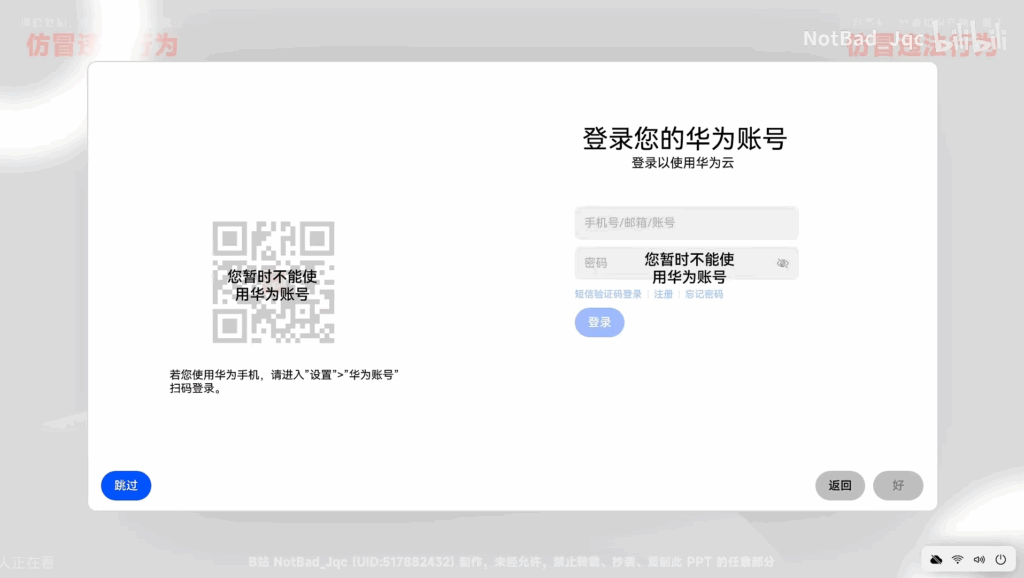Open the Wi-Fi tray icon

[x=957, y=560]
